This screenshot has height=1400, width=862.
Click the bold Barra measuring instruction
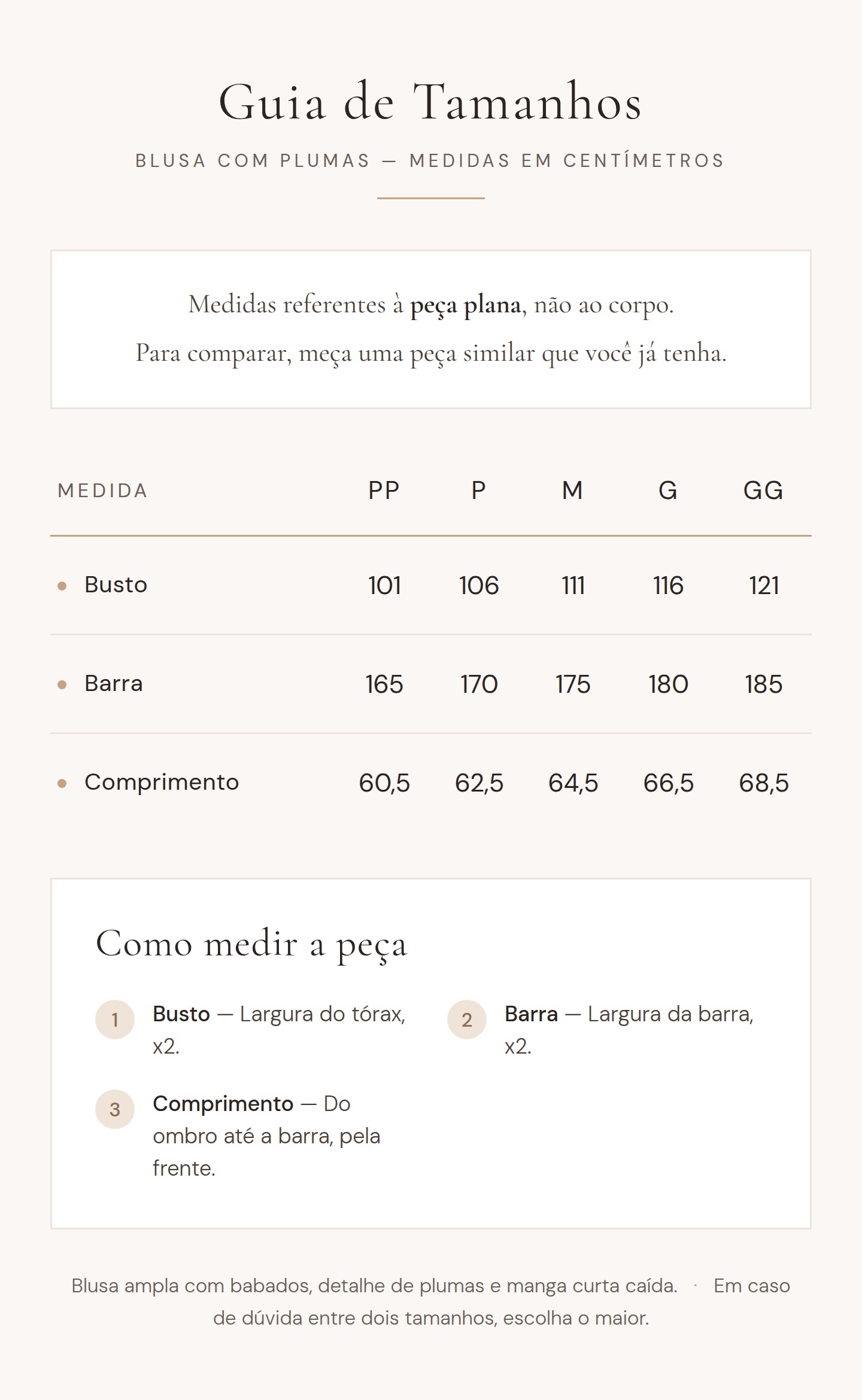531,1014
